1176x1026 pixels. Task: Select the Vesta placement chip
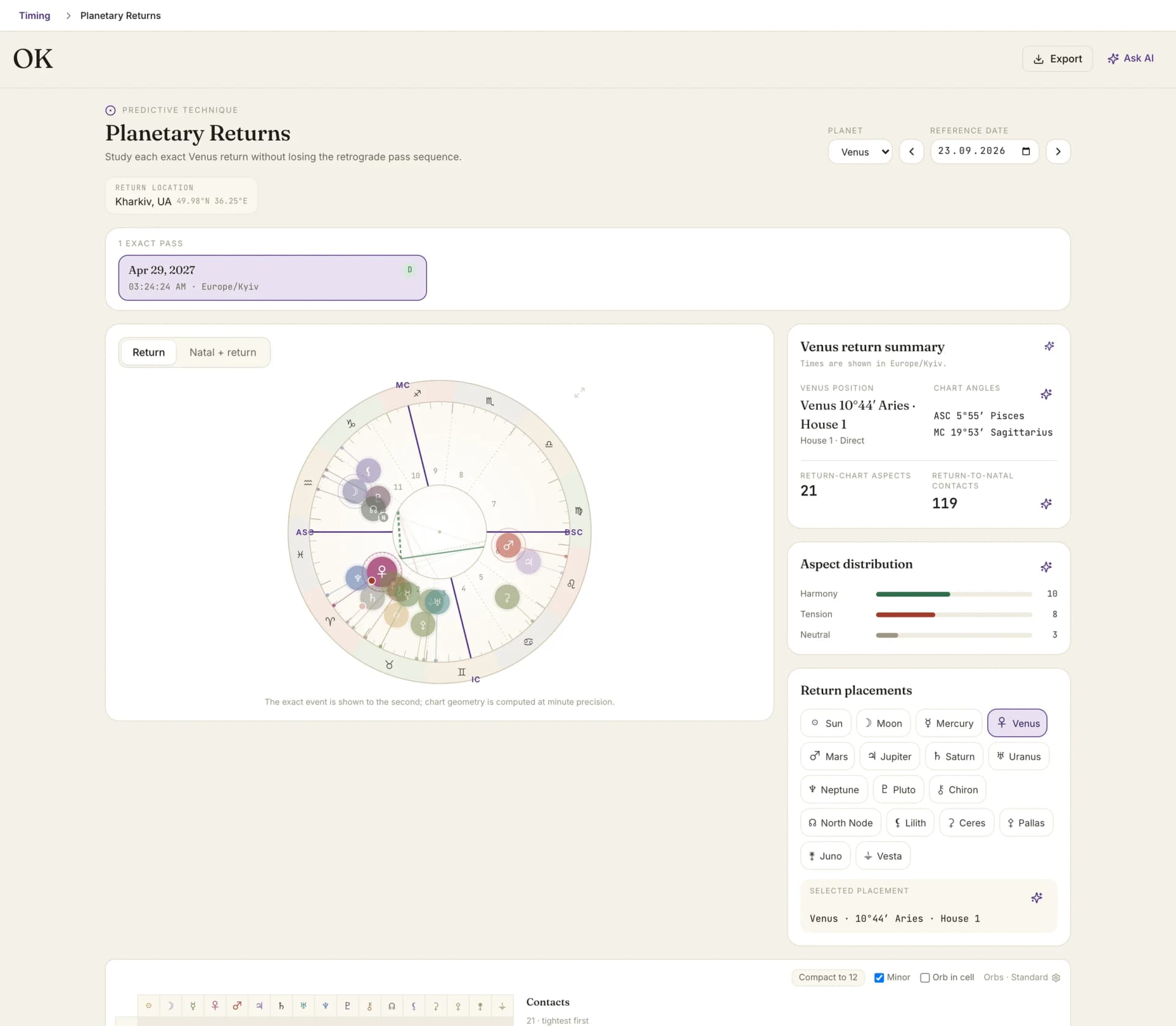pyautogui.click(x=883, y=856)
